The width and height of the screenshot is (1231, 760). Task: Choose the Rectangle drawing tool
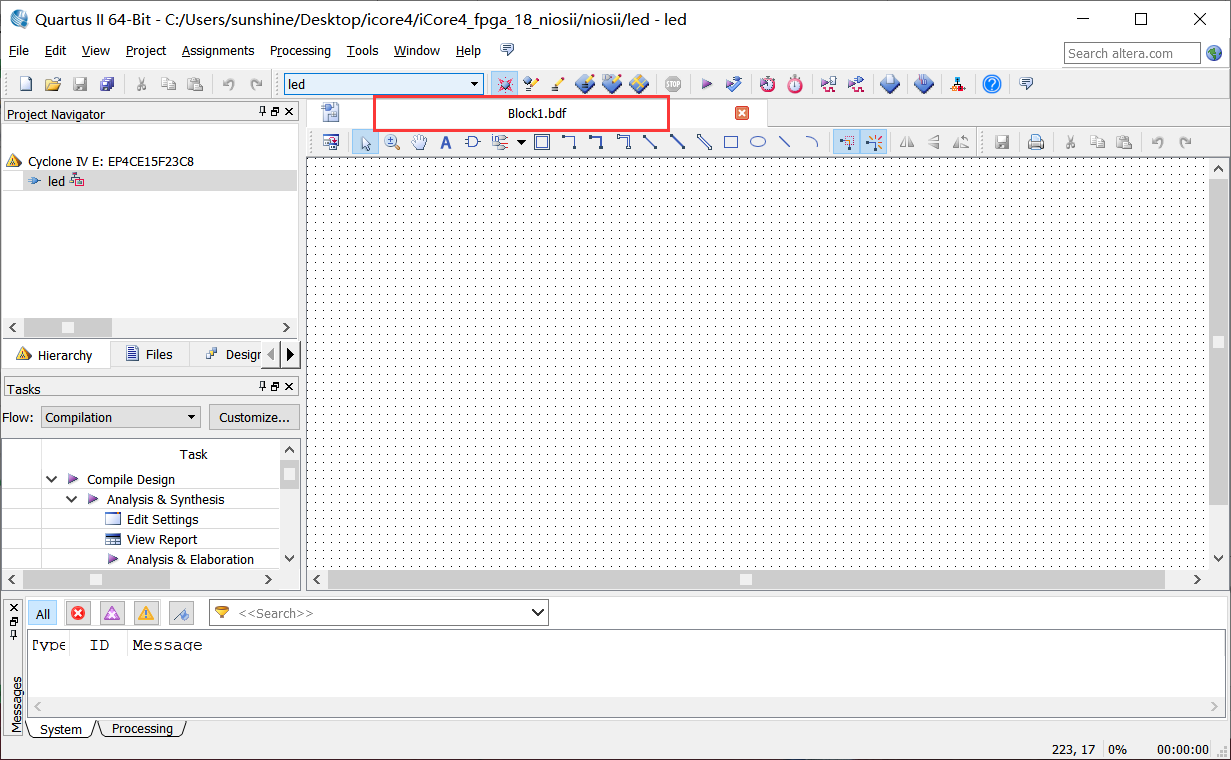click(731, 142)
